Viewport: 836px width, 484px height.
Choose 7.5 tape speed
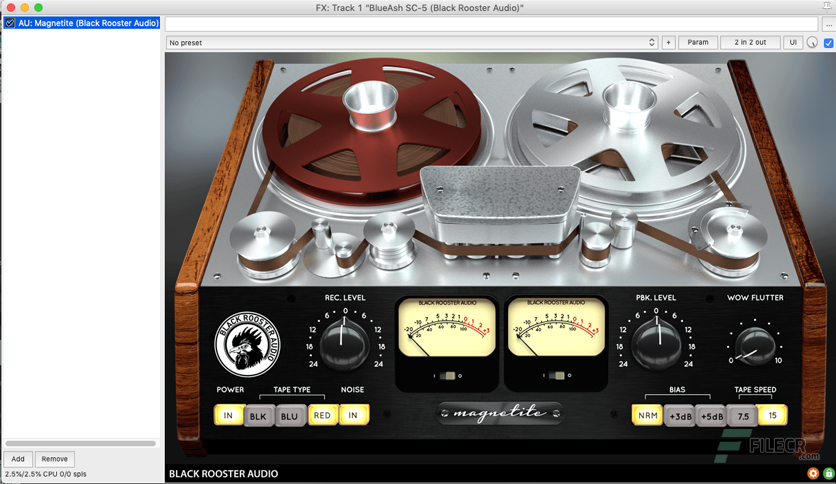coord(743,416)
